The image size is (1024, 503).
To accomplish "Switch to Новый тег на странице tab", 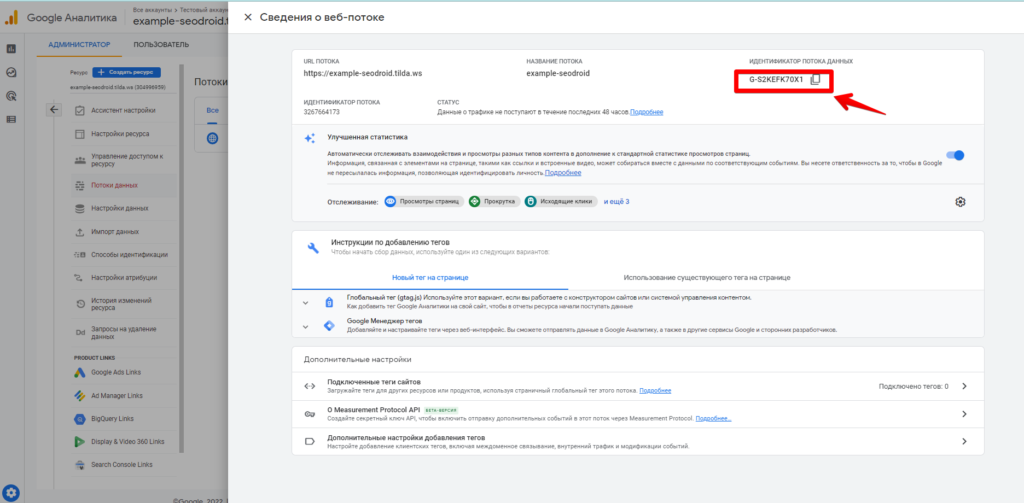I will pyautogui.click(x=430, y=278).
